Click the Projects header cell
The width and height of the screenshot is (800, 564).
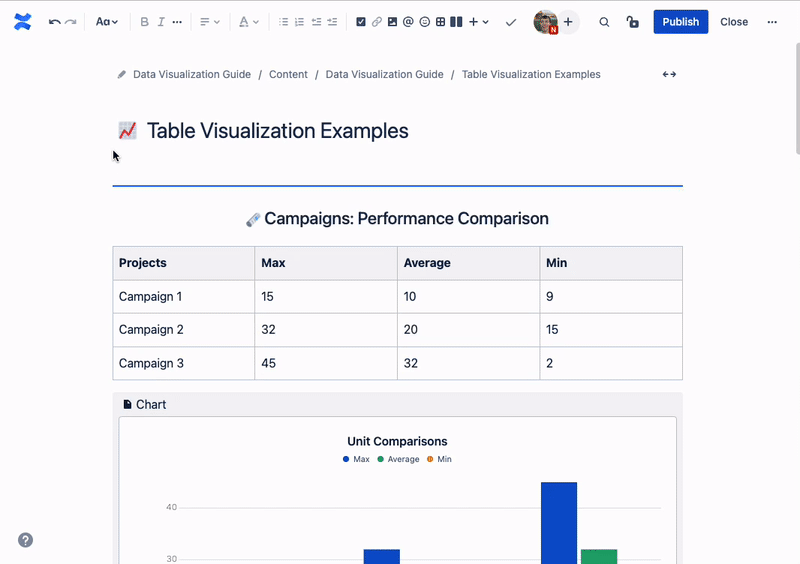184,263
